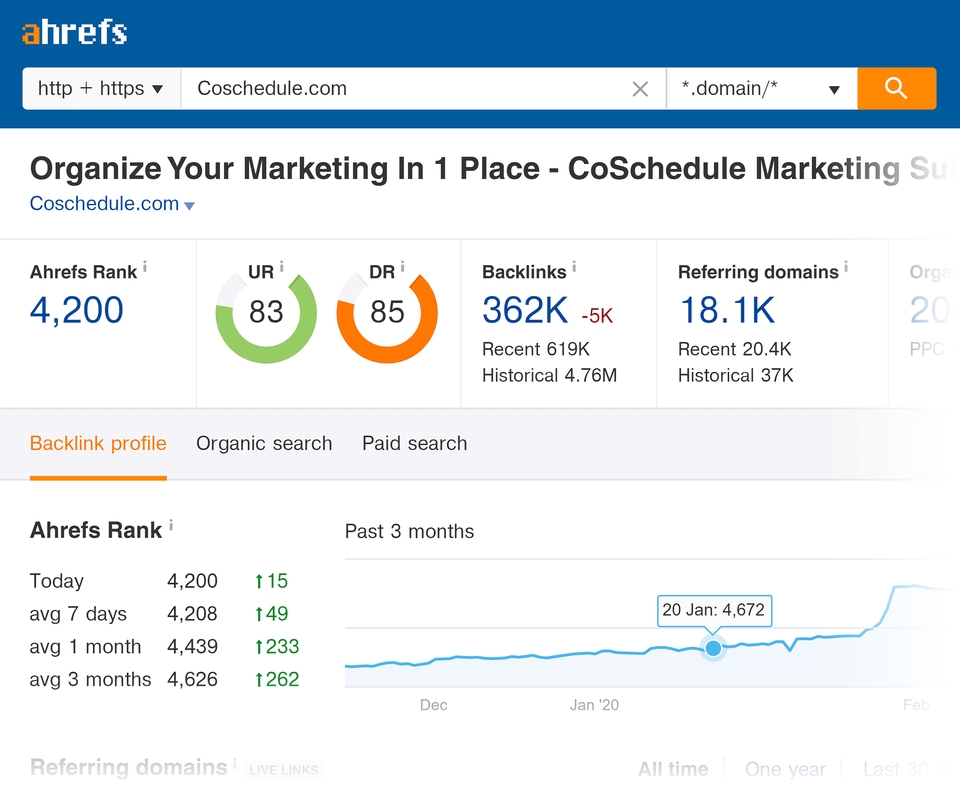Viewport: 960px width, 802px height.
Task: Open the 18.1K referring domains link
Action: click(727, 310)
